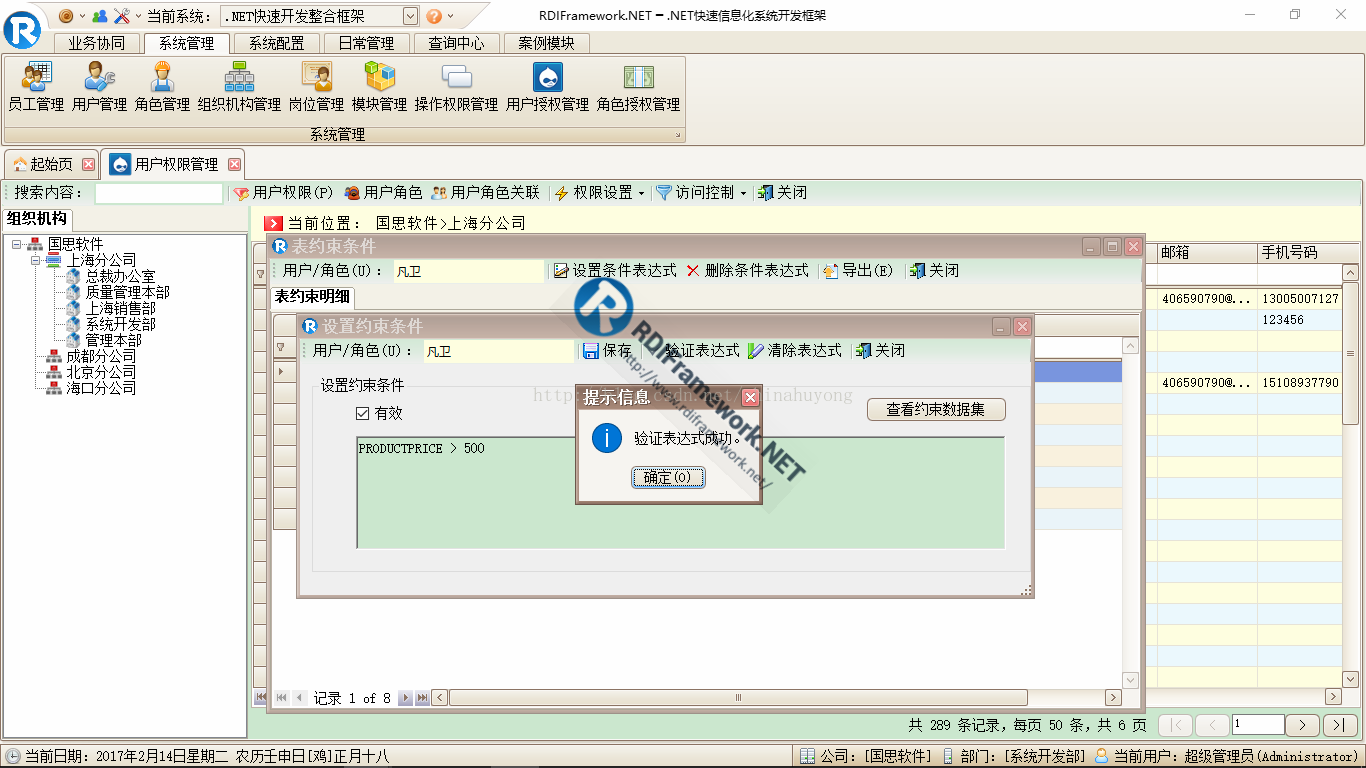The image size is (1366, 768).
Task: Switch to 查询中心 ribbon tab
Action: 456,43
